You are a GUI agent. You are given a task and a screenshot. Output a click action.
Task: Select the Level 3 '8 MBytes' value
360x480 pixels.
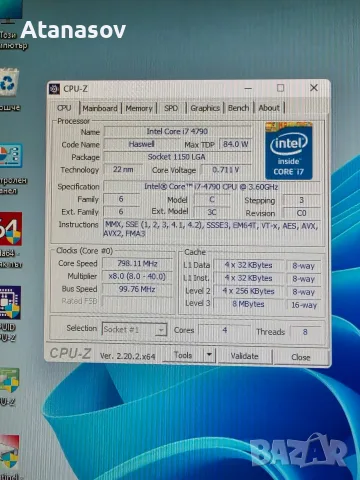coord(248,304)
